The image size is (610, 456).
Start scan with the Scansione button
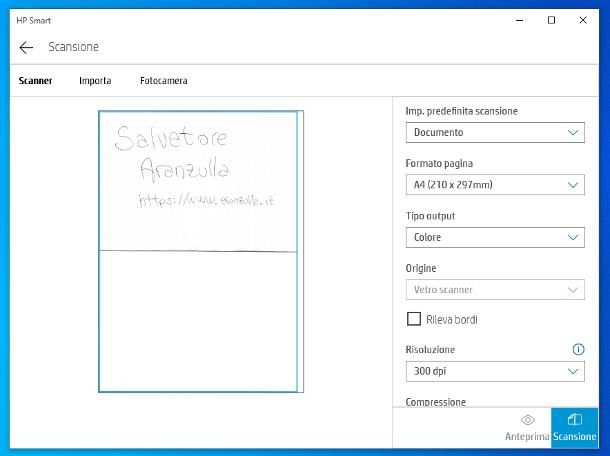tap(575, 428)
